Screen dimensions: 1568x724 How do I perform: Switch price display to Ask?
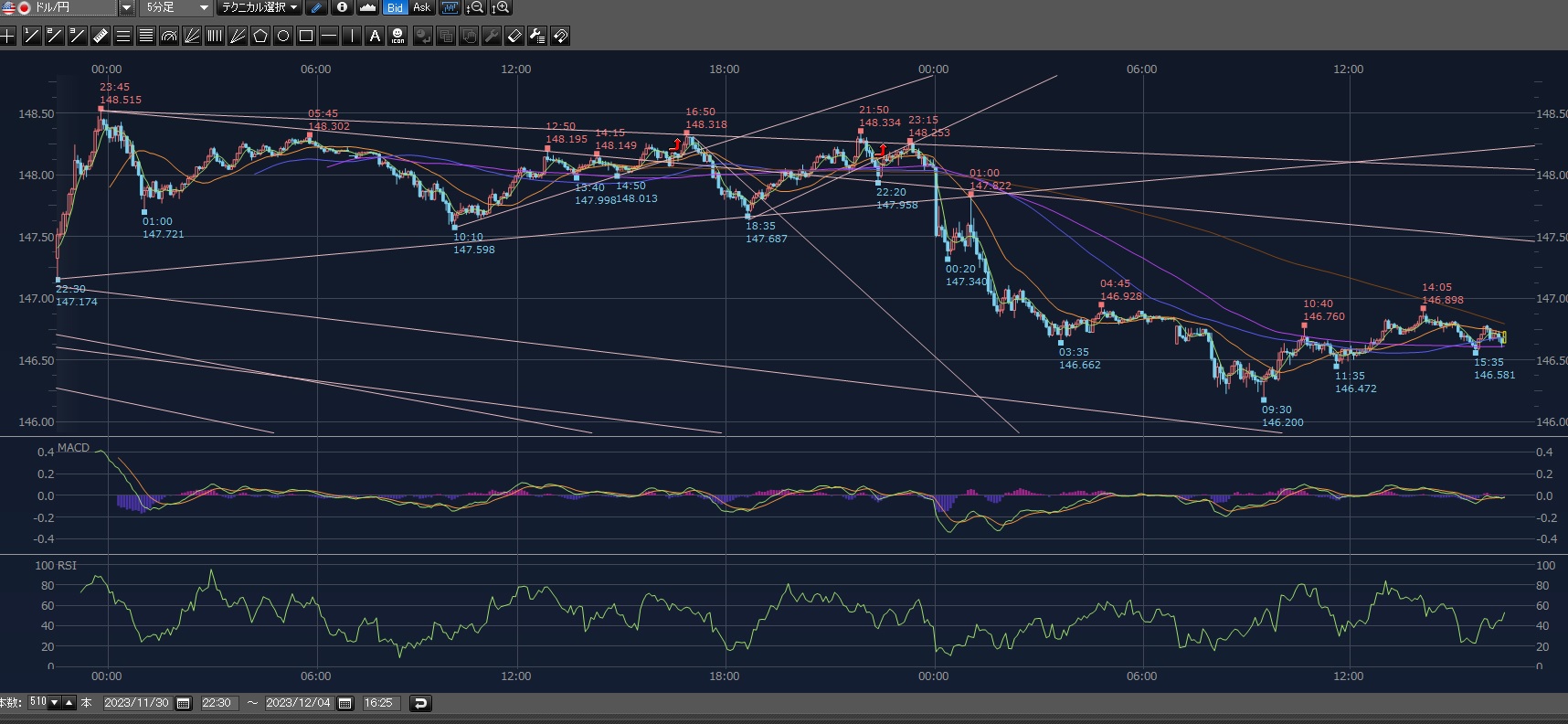[421, 7]
